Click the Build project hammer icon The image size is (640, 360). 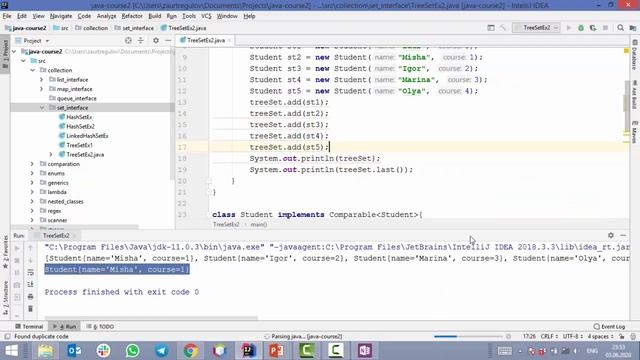click(503, 28)
